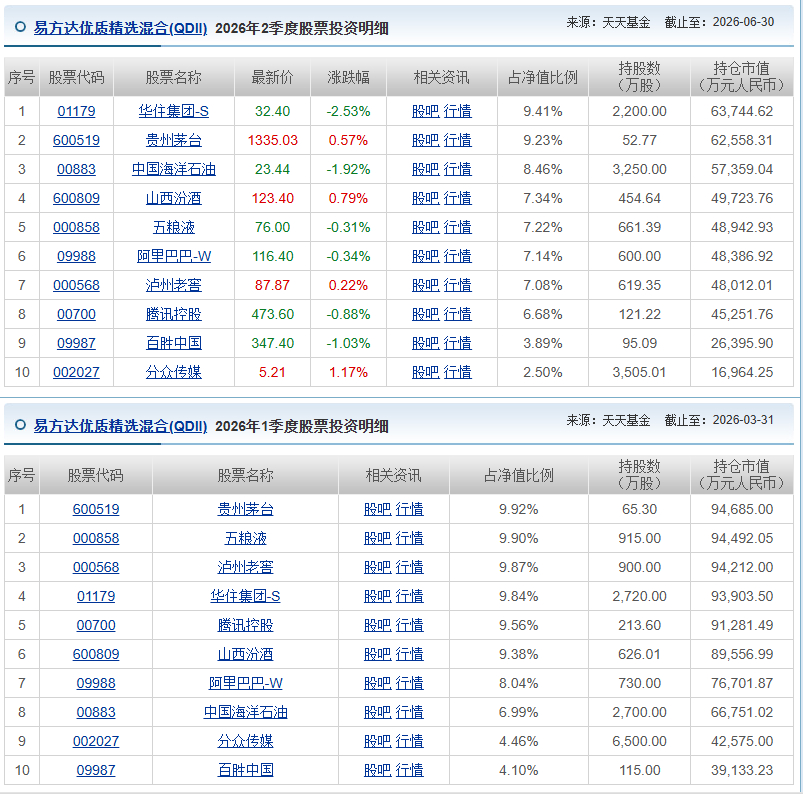Select 持仓市值 value 63,744.62
This screenshot has height=795, width=803.
coord(742,111)
